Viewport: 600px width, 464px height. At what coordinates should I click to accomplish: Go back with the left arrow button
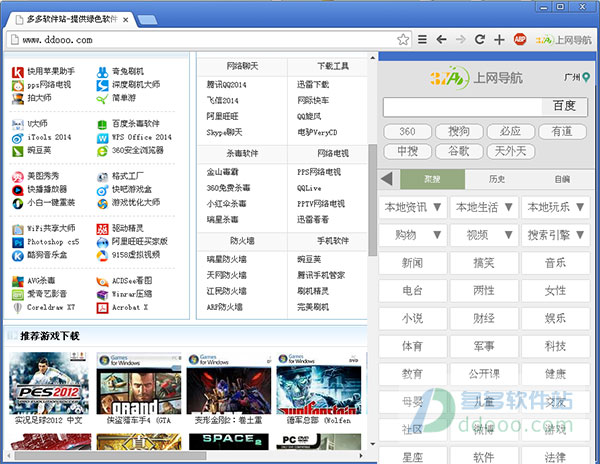(x=441, y=39)
